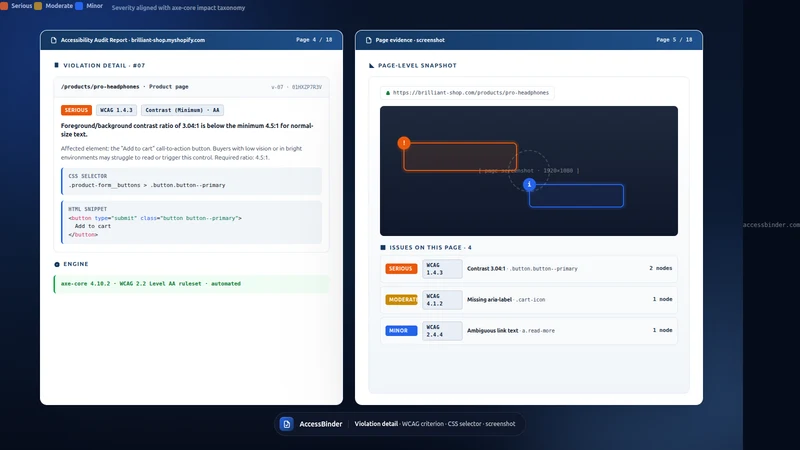The width and height of the screenshot is (800, 450).
Task: Click the SERIOUS badge in issues list
Action: 401,269
